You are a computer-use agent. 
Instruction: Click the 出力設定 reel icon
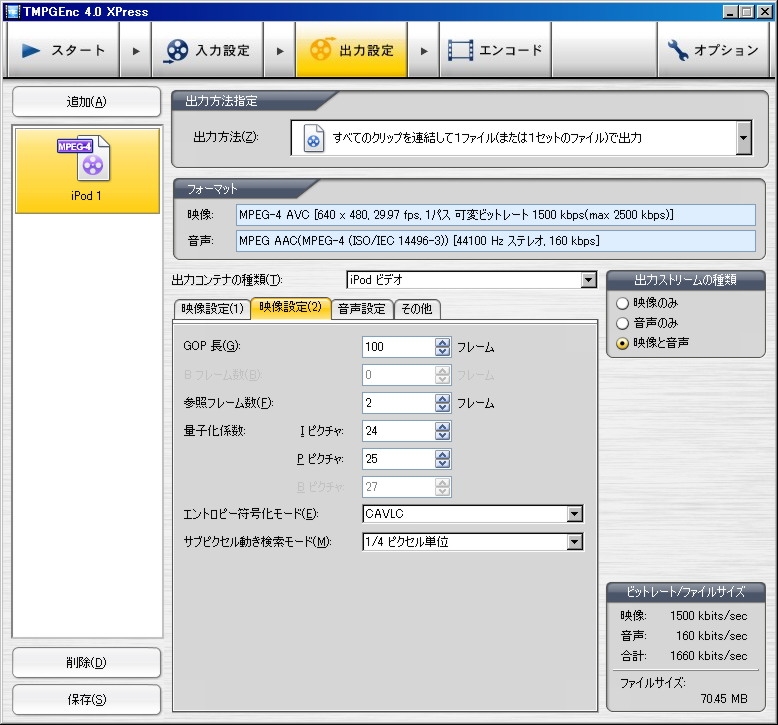pos(321,49)
